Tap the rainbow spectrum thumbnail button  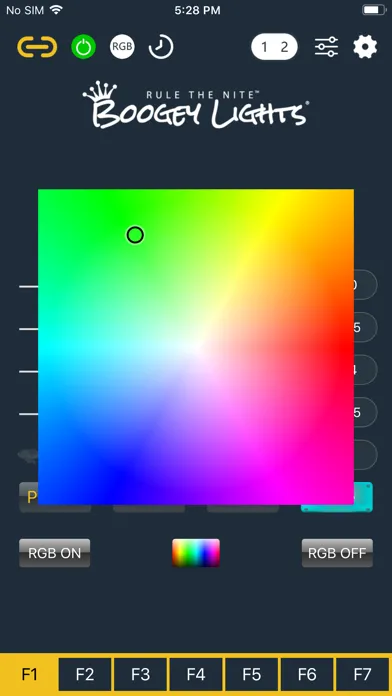click(x=196, y=553)
